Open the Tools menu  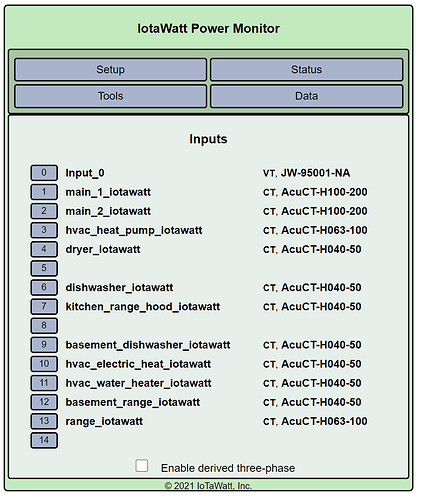[x=110, y=96]
